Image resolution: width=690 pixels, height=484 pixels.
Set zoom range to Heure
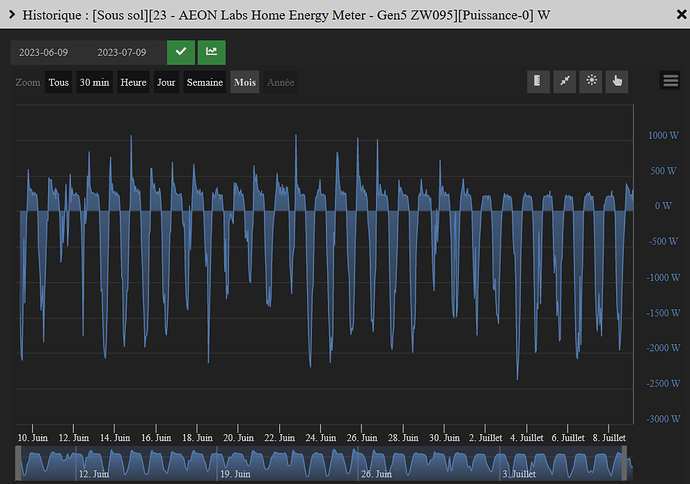pos(133,83)
